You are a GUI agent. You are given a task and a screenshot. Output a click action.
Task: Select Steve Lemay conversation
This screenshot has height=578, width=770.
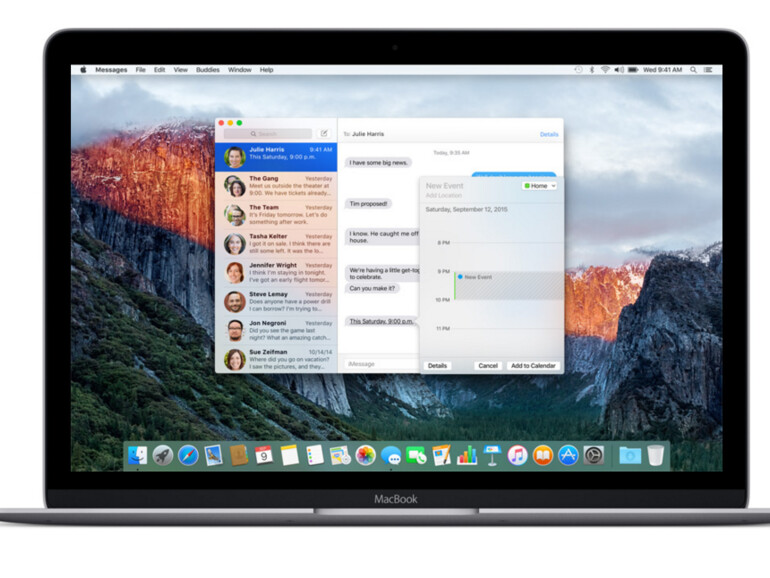click(x=276, y=302)
